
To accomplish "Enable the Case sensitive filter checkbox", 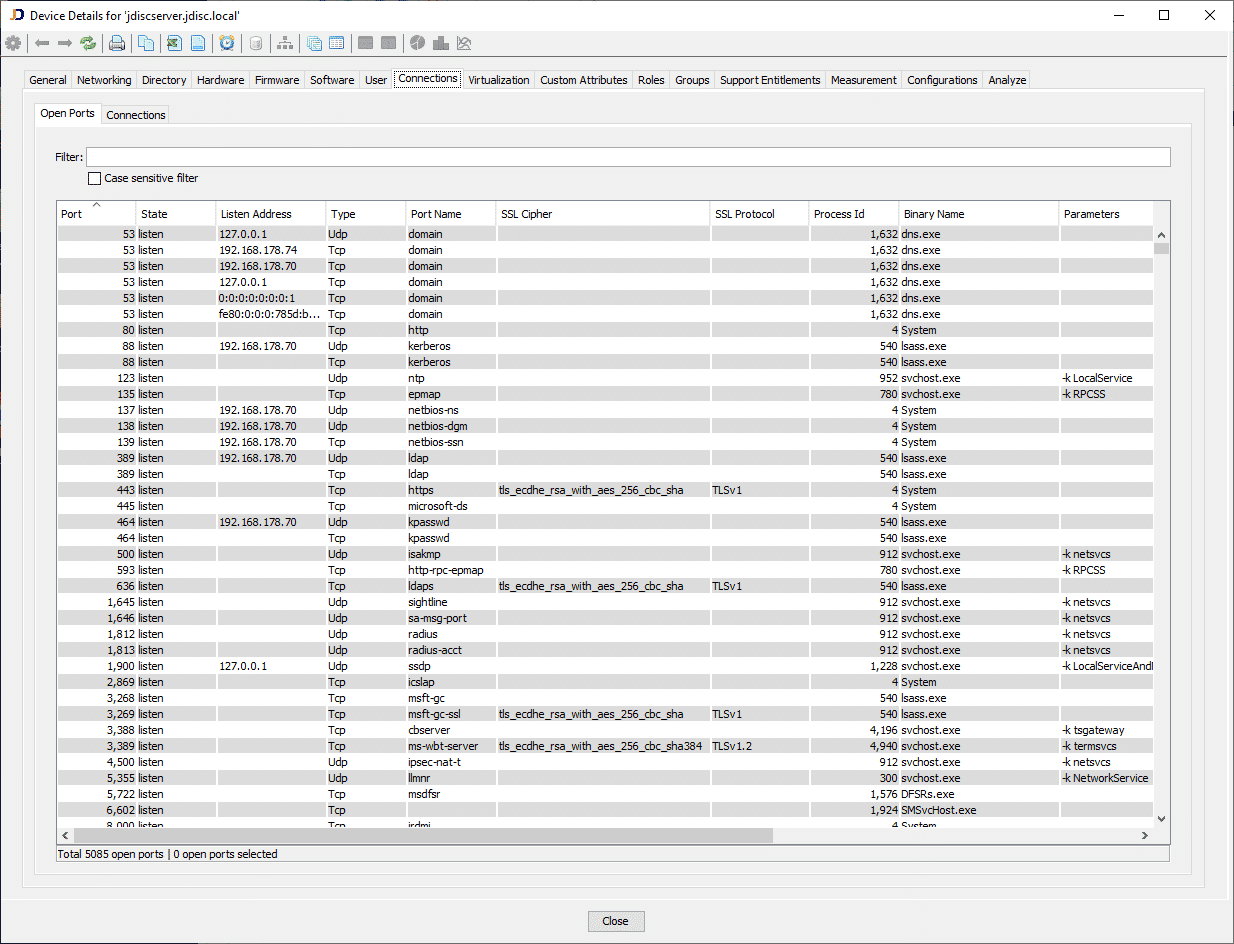I will 95,178.
